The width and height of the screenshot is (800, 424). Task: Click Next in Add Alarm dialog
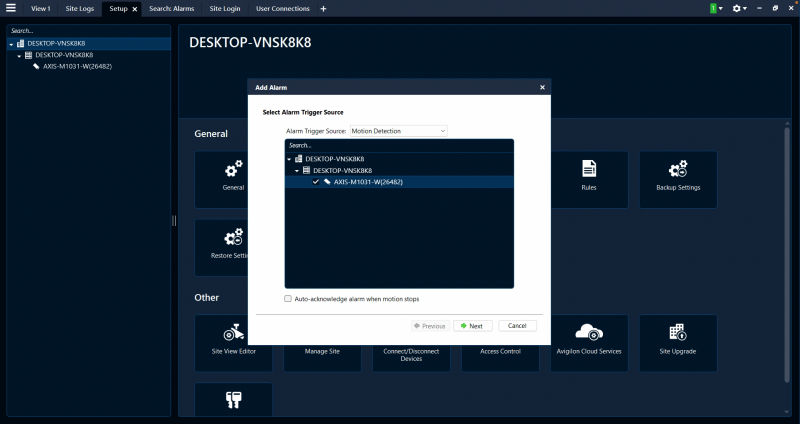pyautogui.click(x=472, y=326)
